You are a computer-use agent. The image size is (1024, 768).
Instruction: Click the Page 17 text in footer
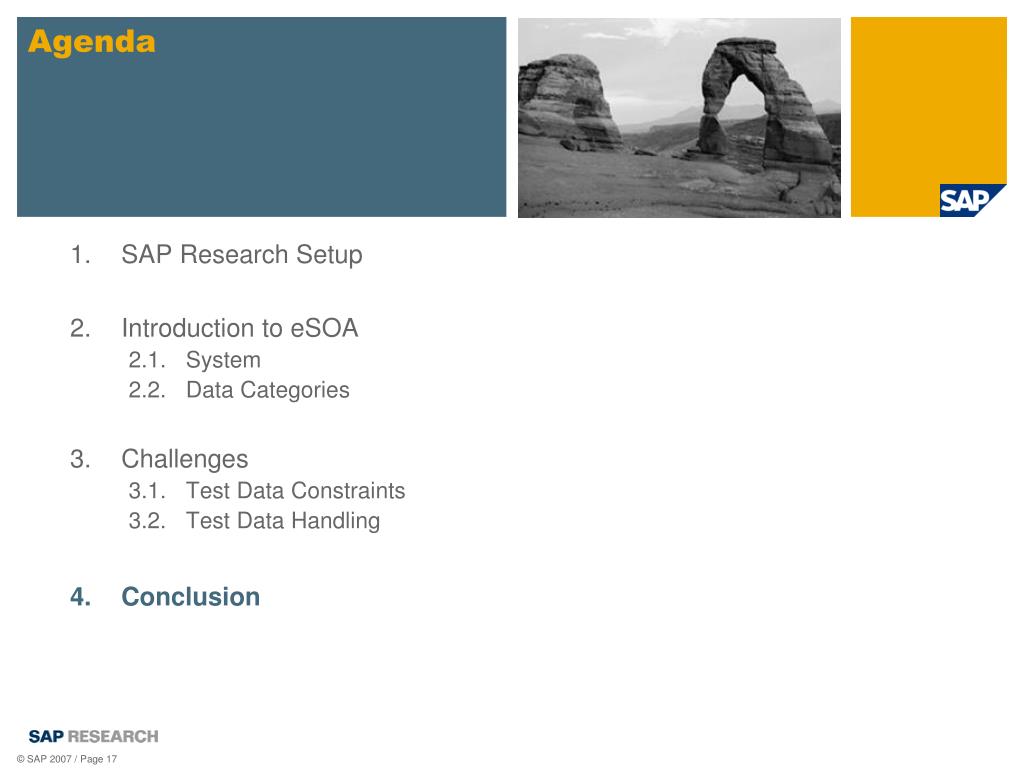pyautogui.click(x=99, y=759)
